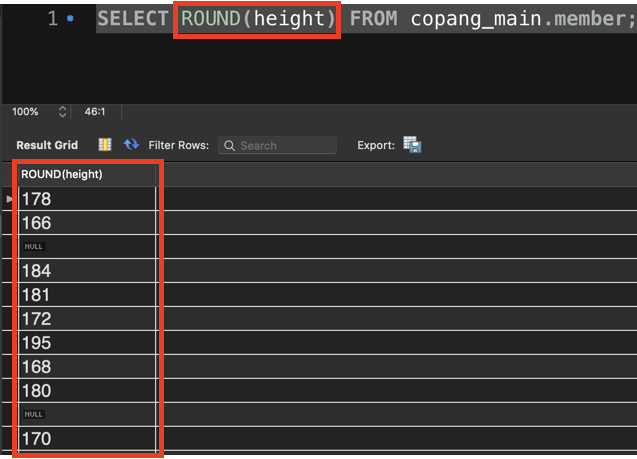Click the Filter Rows search field
This screenshot has width=637, height=459.
277,145
